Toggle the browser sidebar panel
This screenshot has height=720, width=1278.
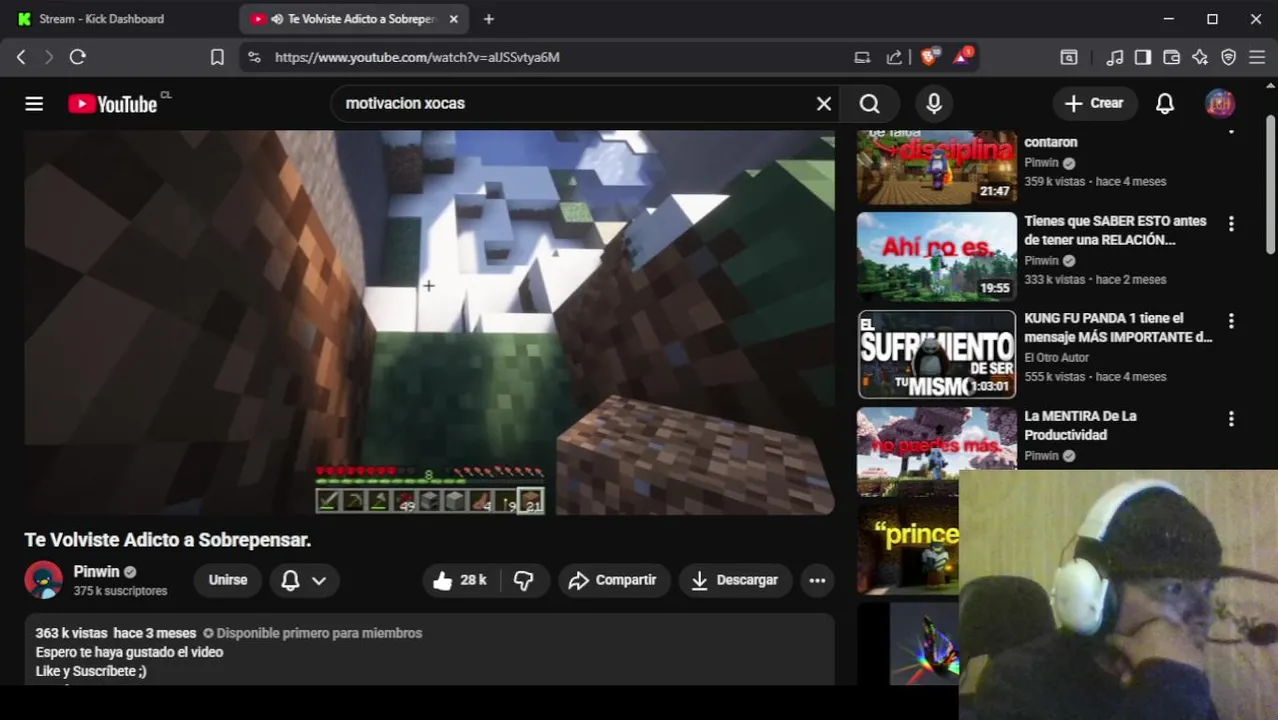point(1143,57)
